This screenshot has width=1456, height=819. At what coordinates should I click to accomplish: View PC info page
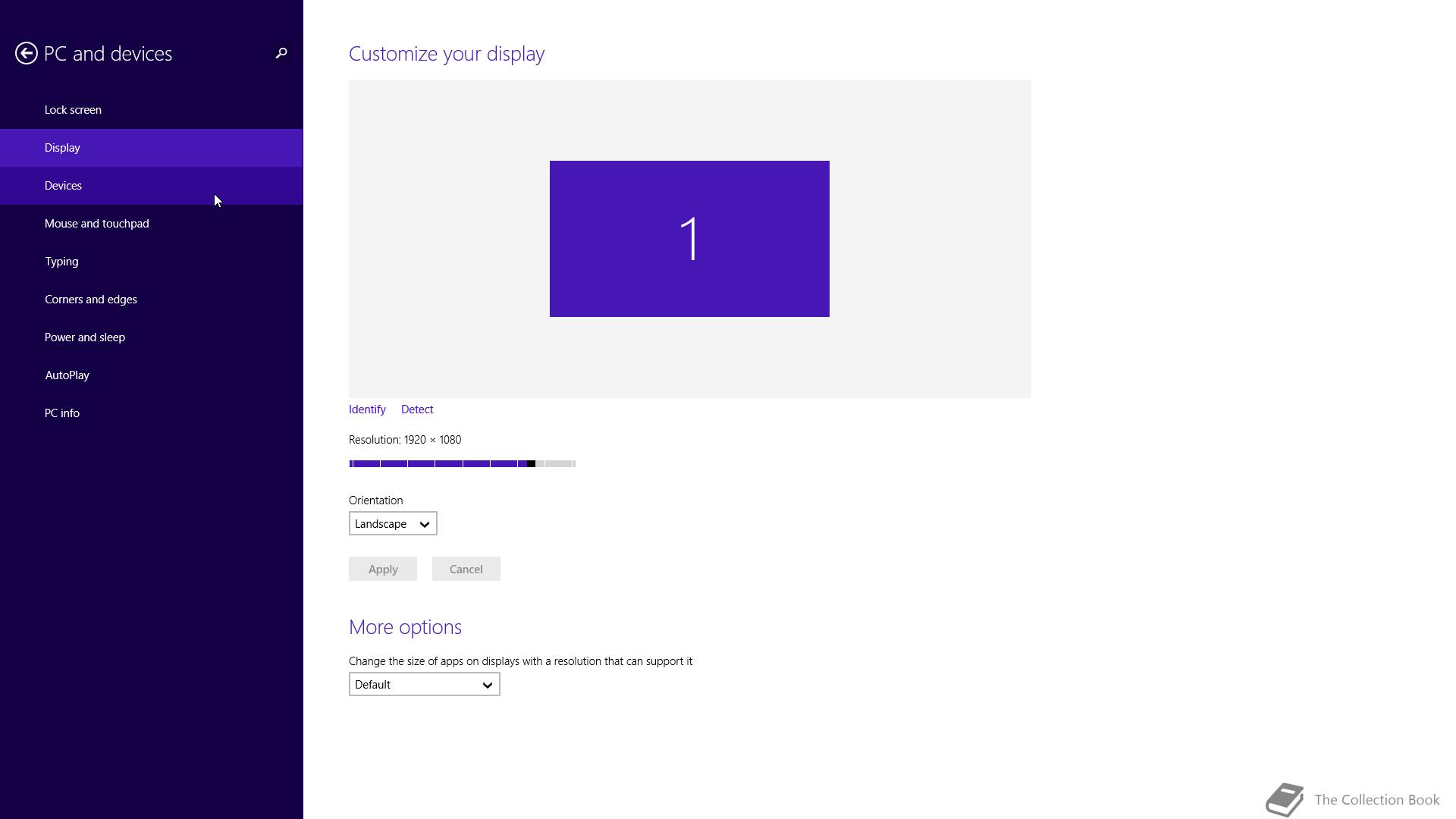tap(152, 413)
